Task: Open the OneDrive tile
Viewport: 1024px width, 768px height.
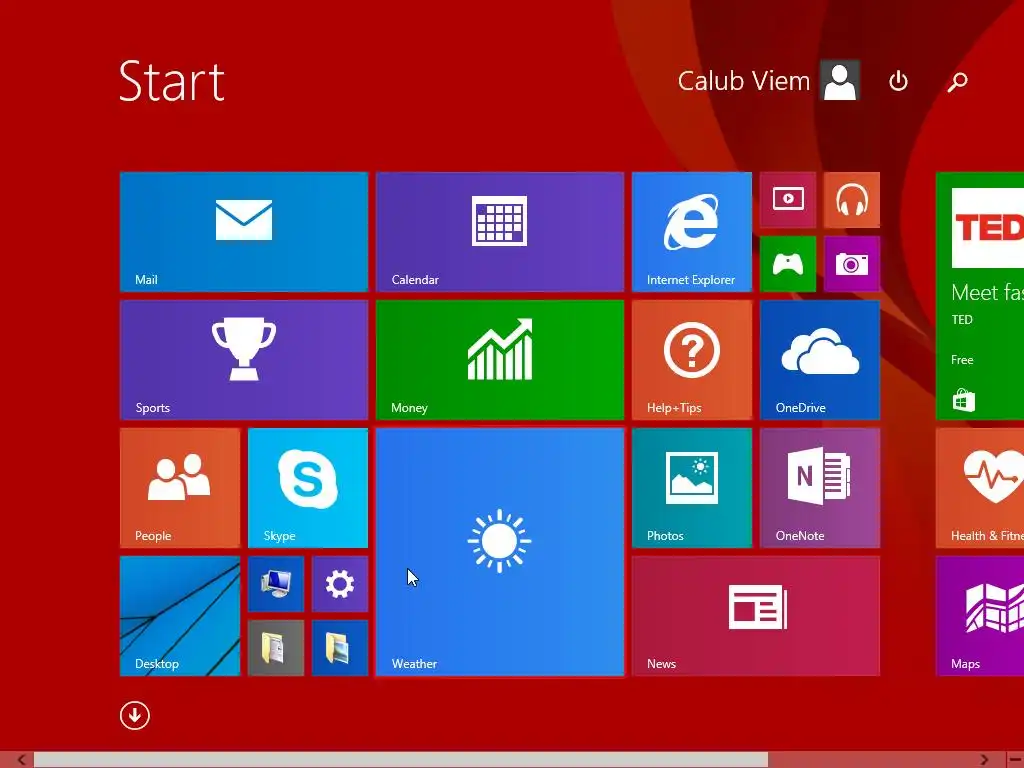Action: click(x=820, y=359)
